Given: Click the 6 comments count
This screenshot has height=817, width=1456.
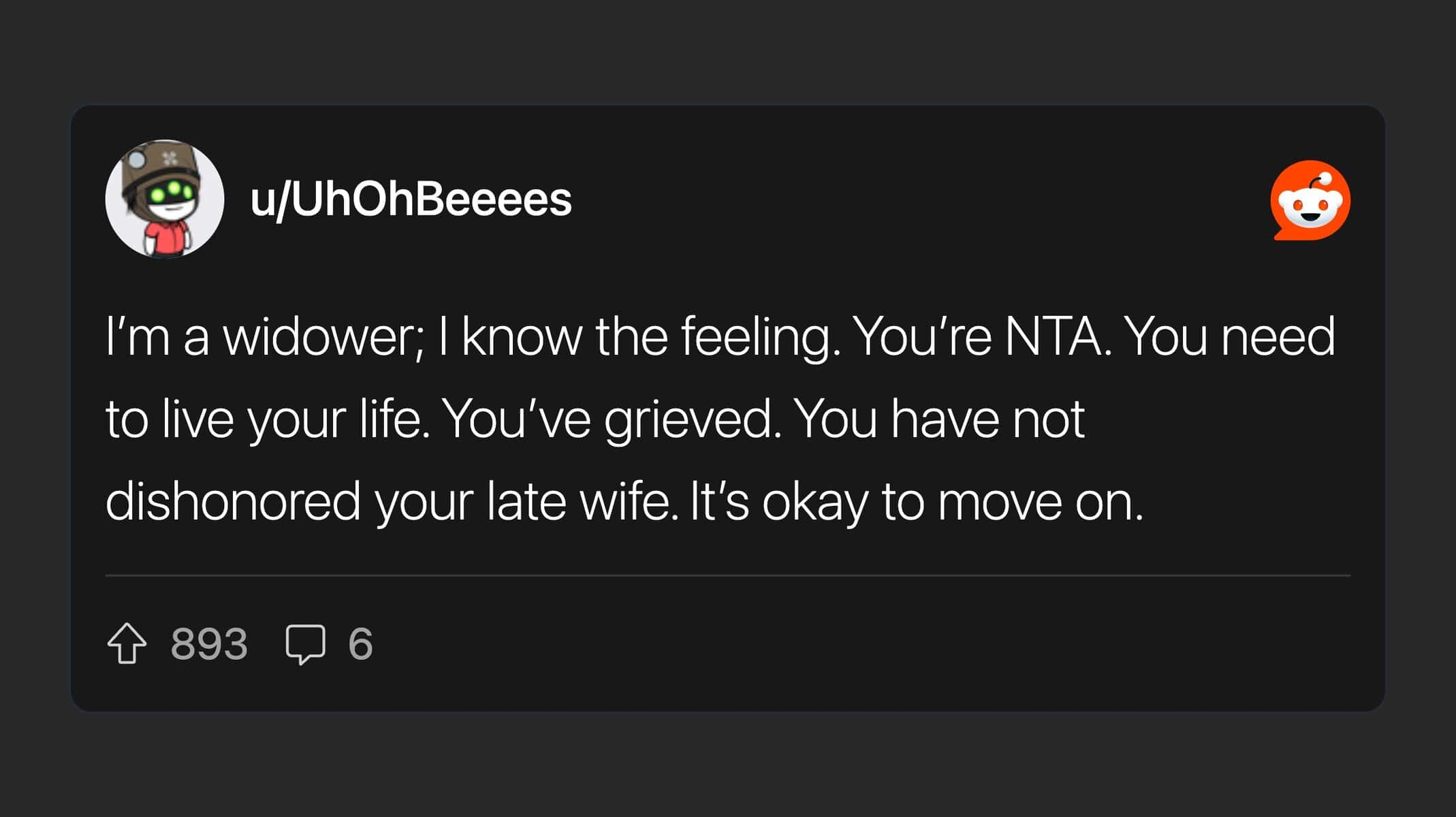Looking at the screenshot, I should (x=360, y=644).
